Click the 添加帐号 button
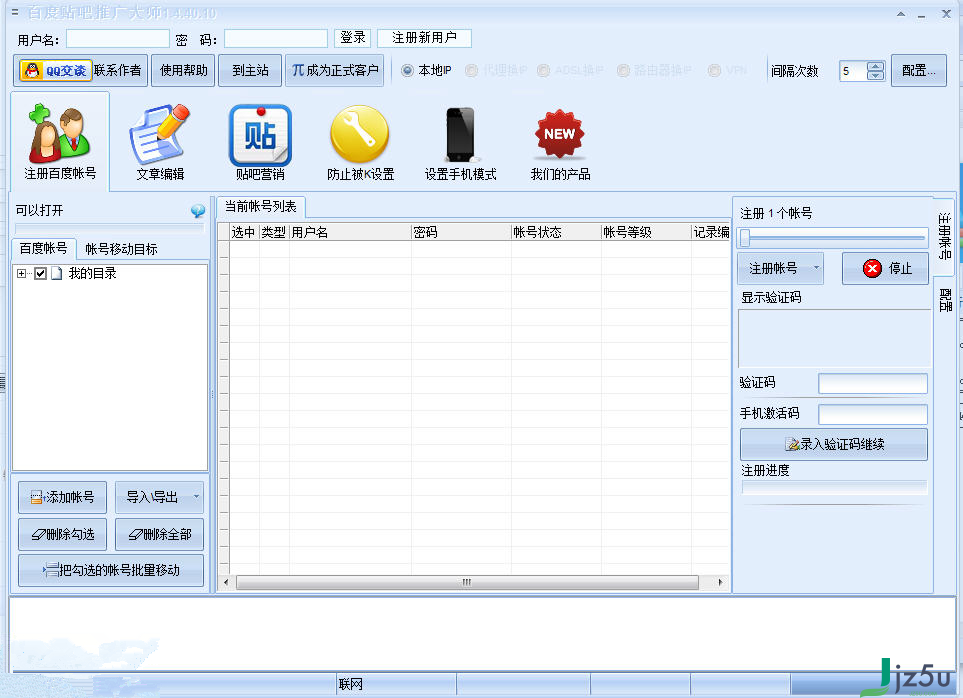Viewport: 963px width, 698px height. coord(62,497)
